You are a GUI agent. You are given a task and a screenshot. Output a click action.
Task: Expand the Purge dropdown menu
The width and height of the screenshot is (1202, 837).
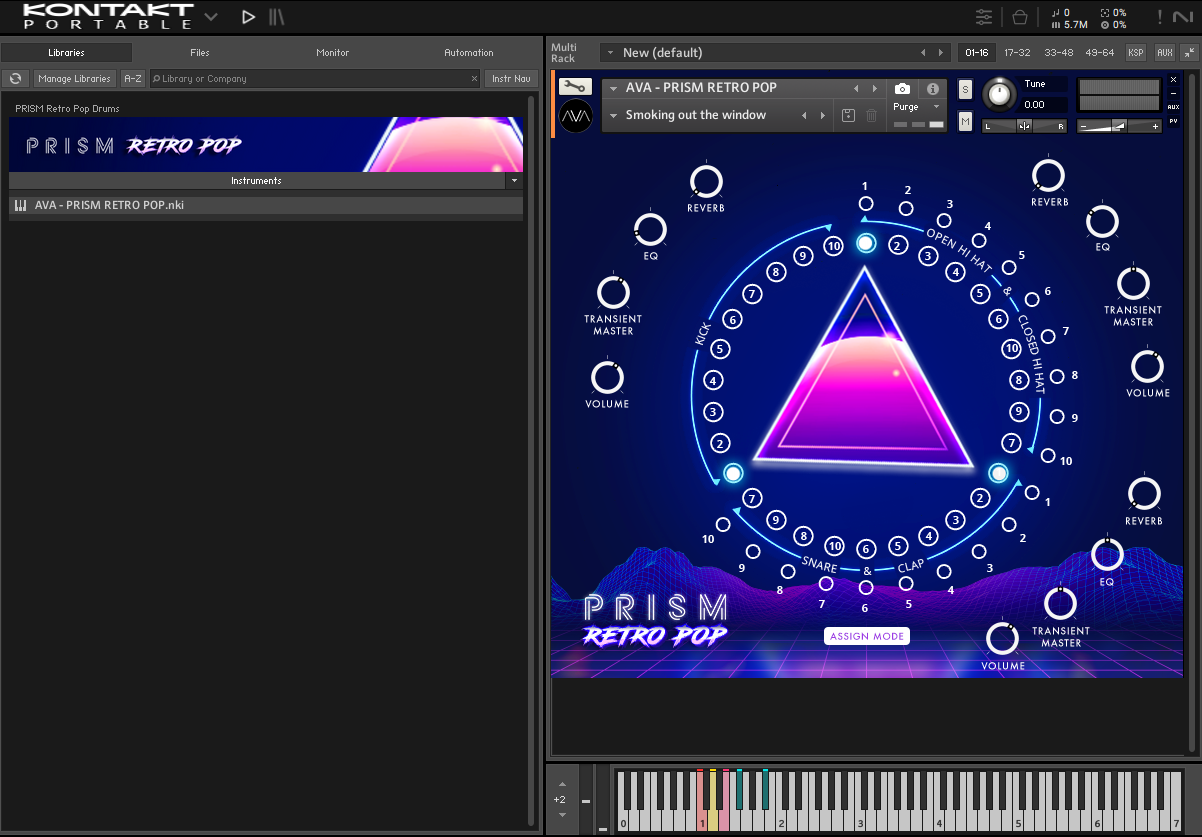pyautogui.click(x=936, y=107)
